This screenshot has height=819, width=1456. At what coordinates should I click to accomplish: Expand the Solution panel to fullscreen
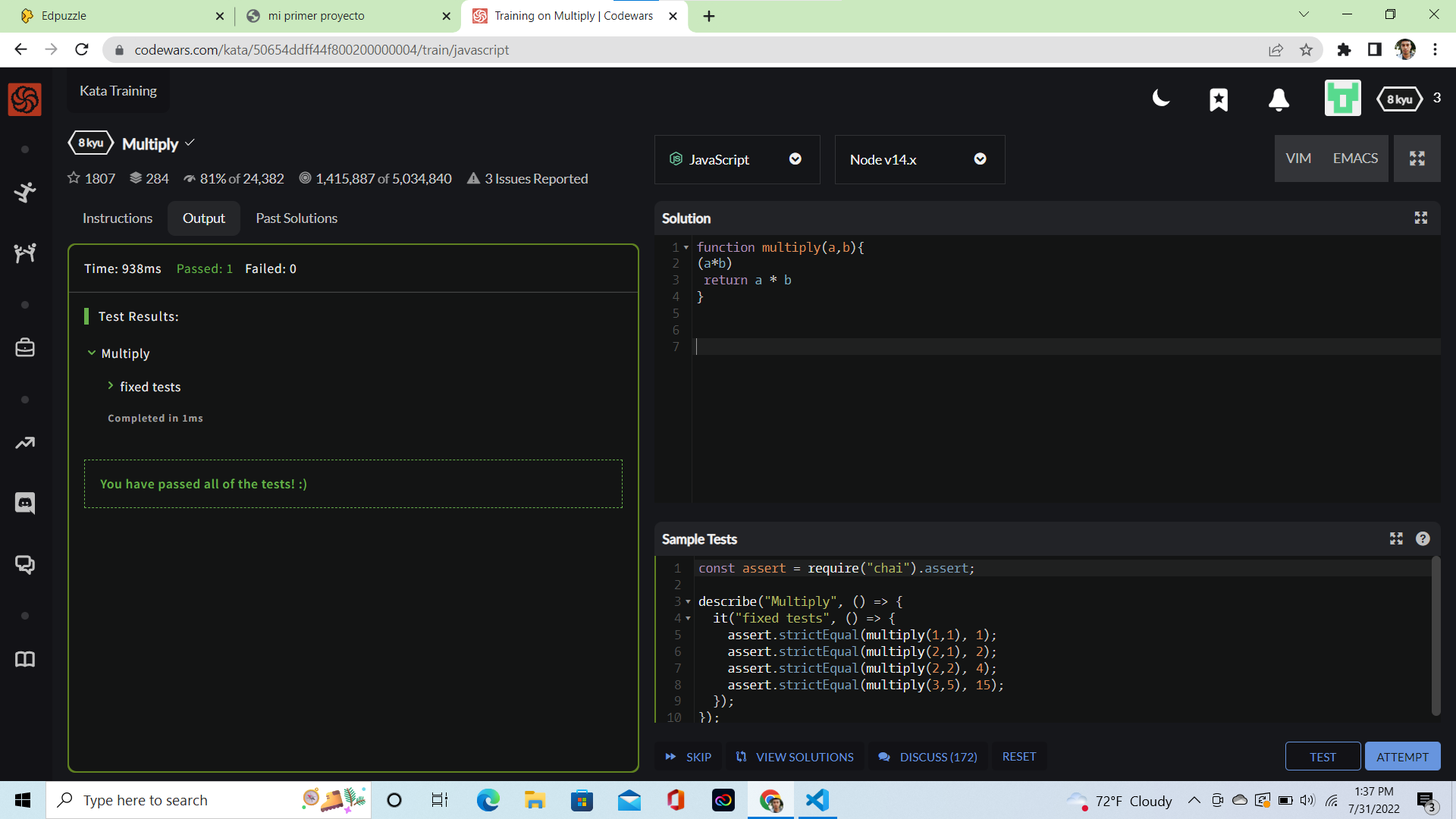coord(1420,218)
